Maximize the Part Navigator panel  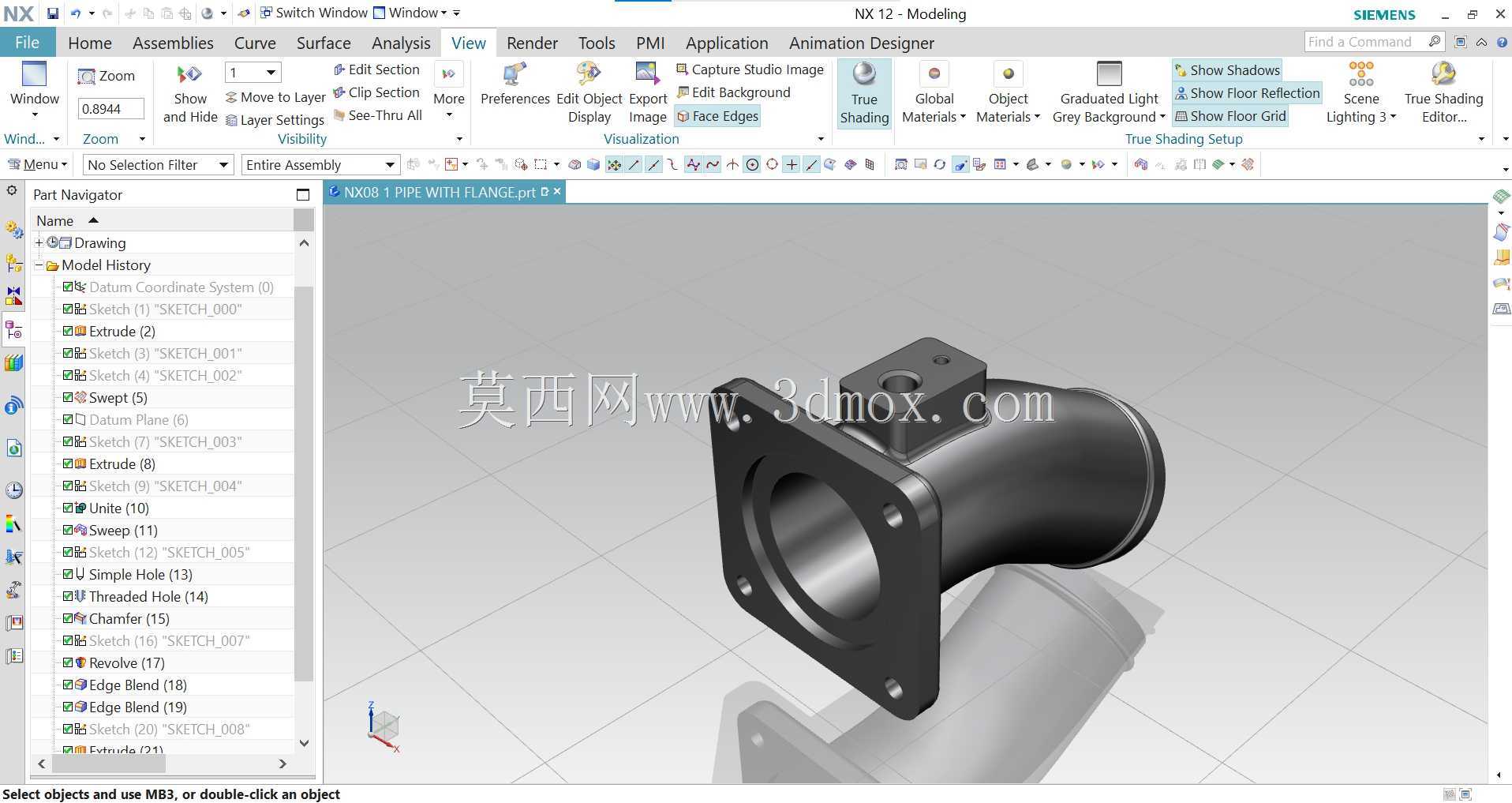[x=303, y=194]
